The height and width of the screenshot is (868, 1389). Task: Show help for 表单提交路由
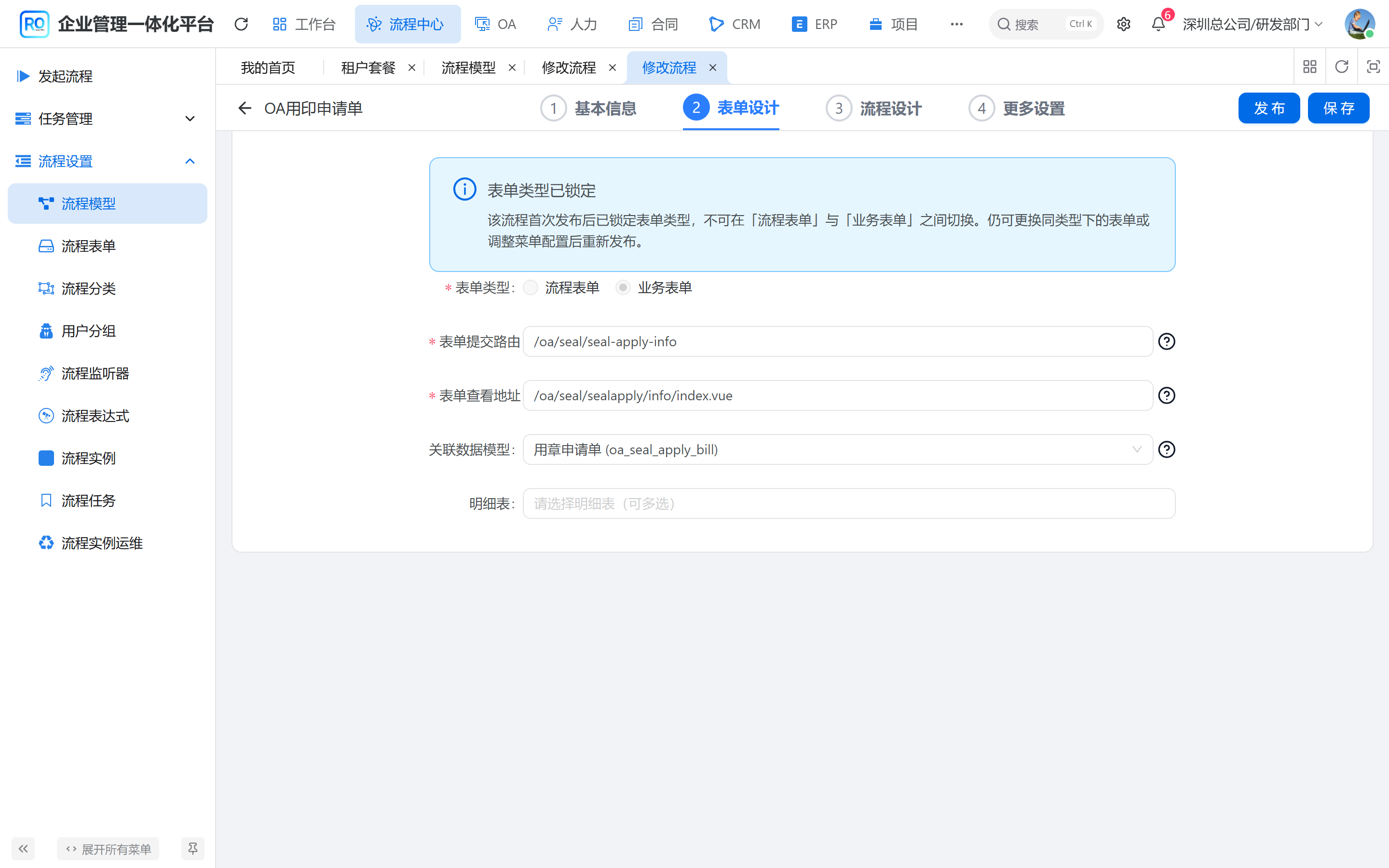tap(1166, 341)
